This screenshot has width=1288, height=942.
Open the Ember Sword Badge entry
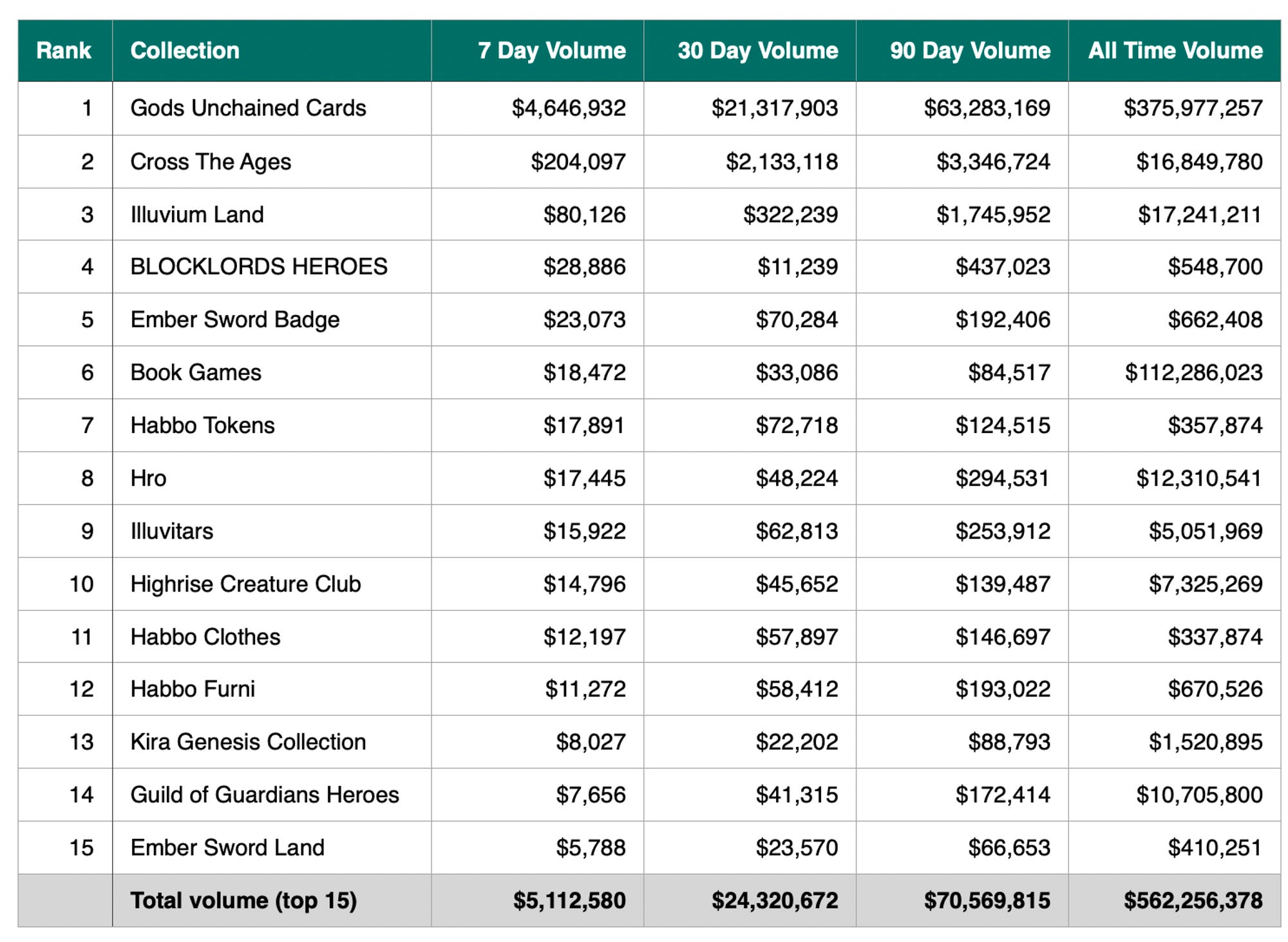[234, 319]
